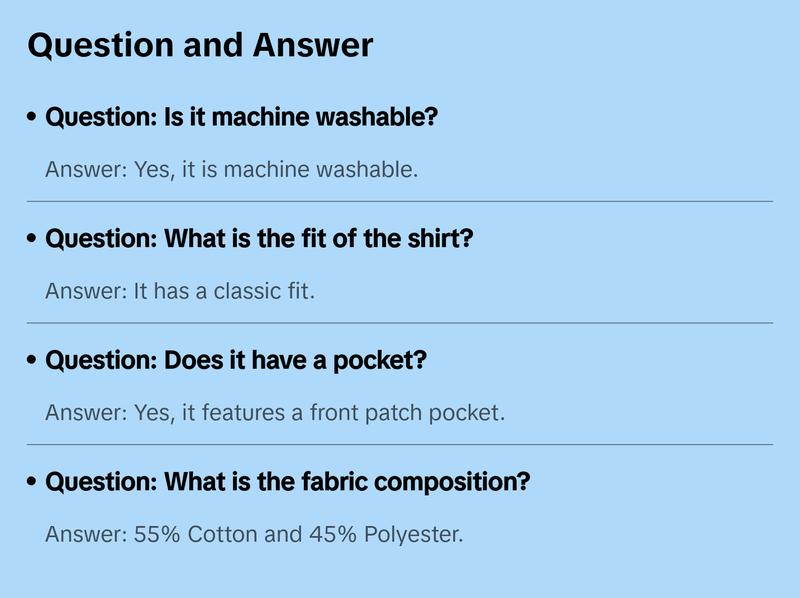Click the bullet beside the shirt fit question

click(33, 240)
